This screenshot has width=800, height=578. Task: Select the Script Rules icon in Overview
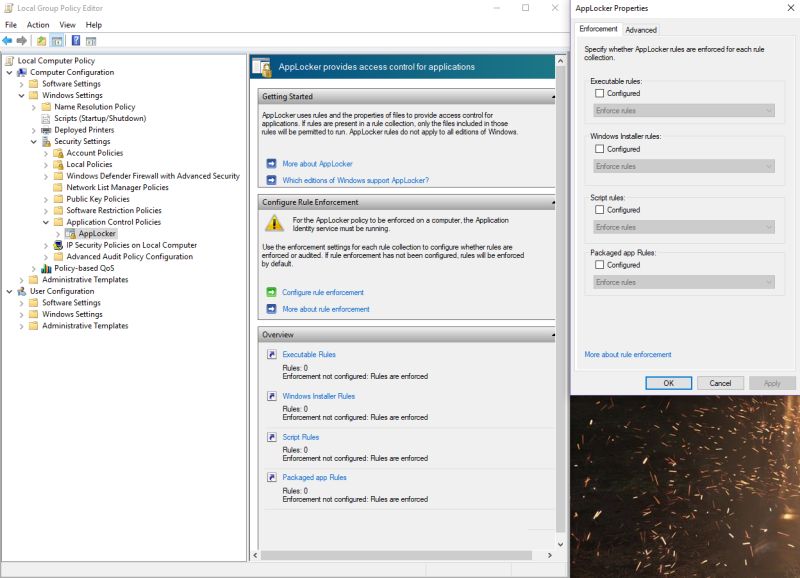(x=270, y=439)
